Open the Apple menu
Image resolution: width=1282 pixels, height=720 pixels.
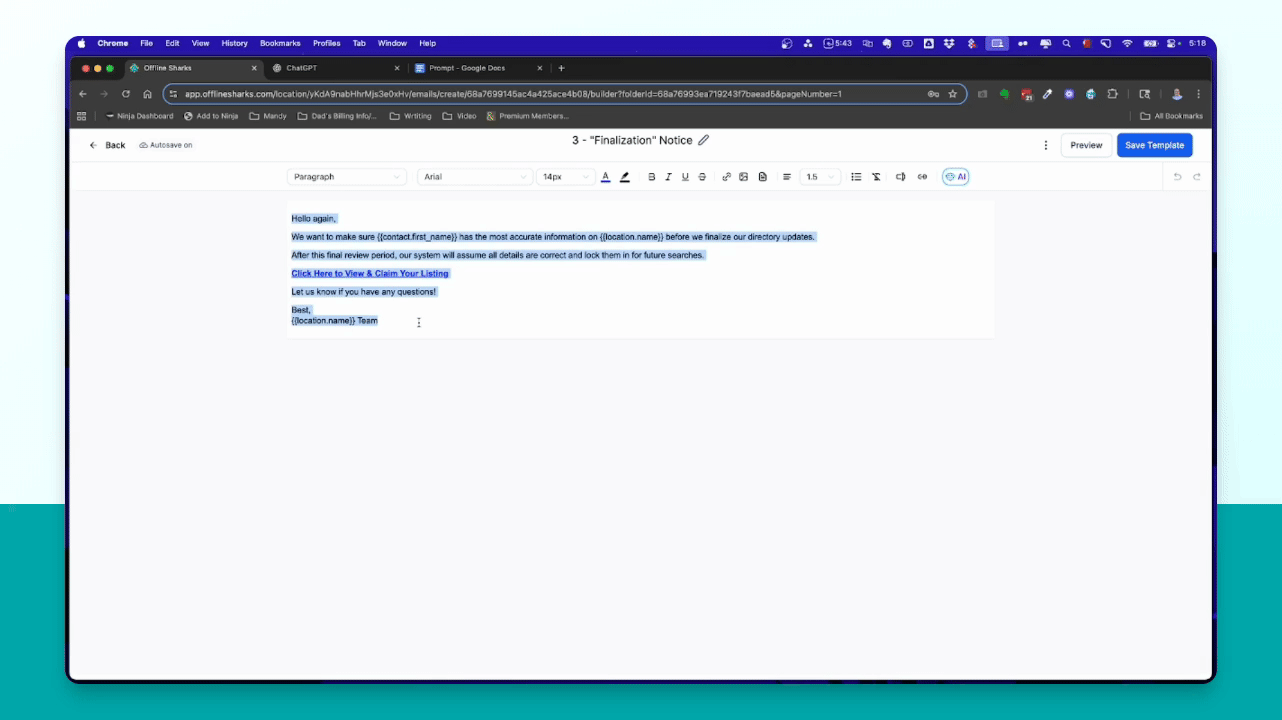click(82, 43)
